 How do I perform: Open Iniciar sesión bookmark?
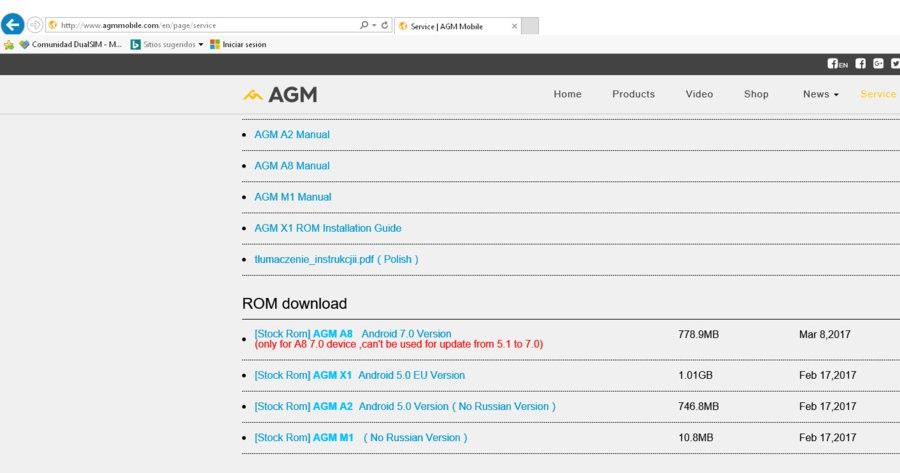[x=238, y=44]
